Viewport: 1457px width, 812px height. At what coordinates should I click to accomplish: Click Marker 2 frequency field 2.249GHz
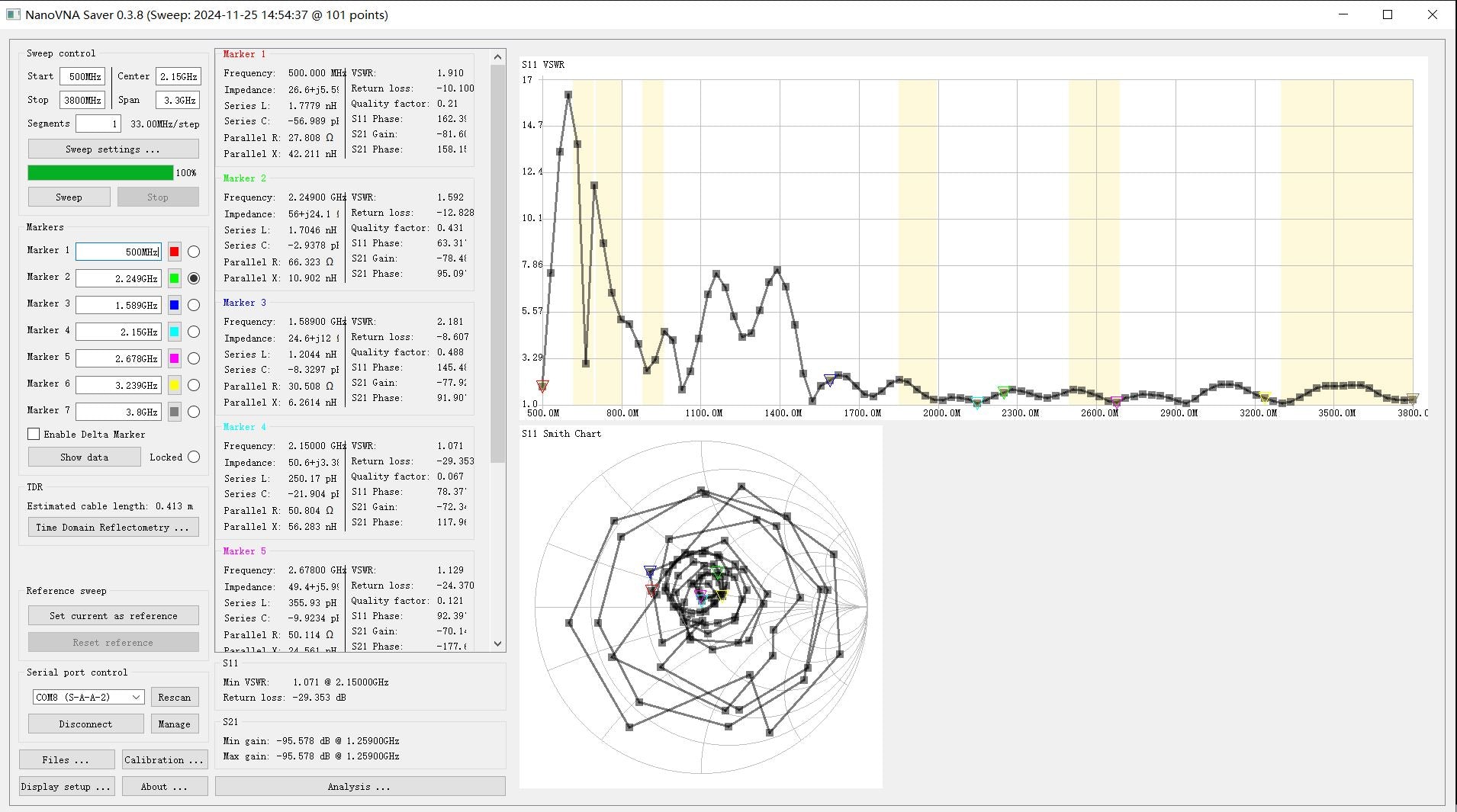tap(118, 278)
